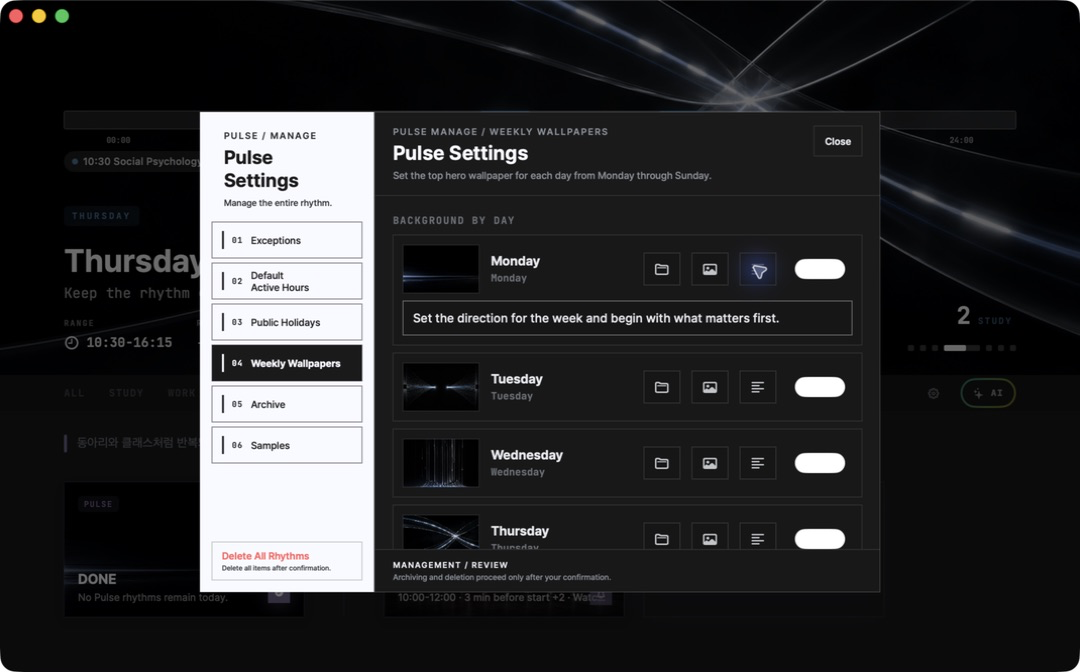Open the Default Active Hours section
The height and width of the screenshot is (672, 1080).
pyautogui.click(x=287, y=281)
